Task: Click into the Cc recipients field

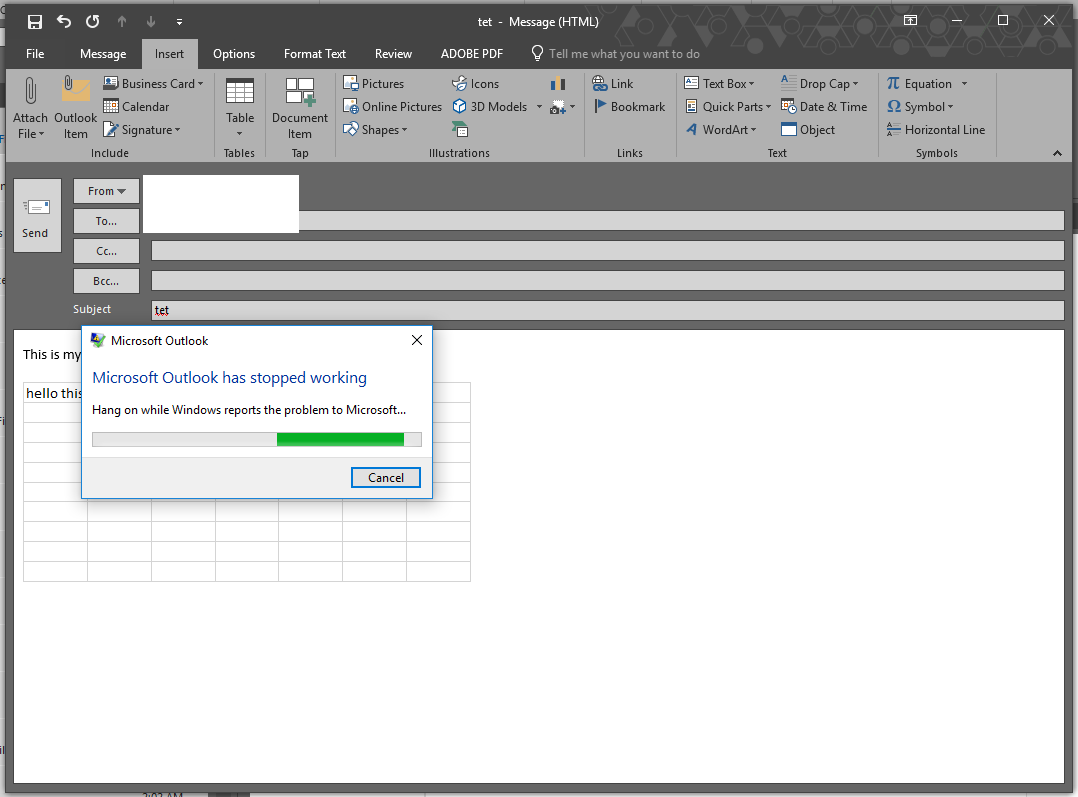Action: tap(608, 251)
